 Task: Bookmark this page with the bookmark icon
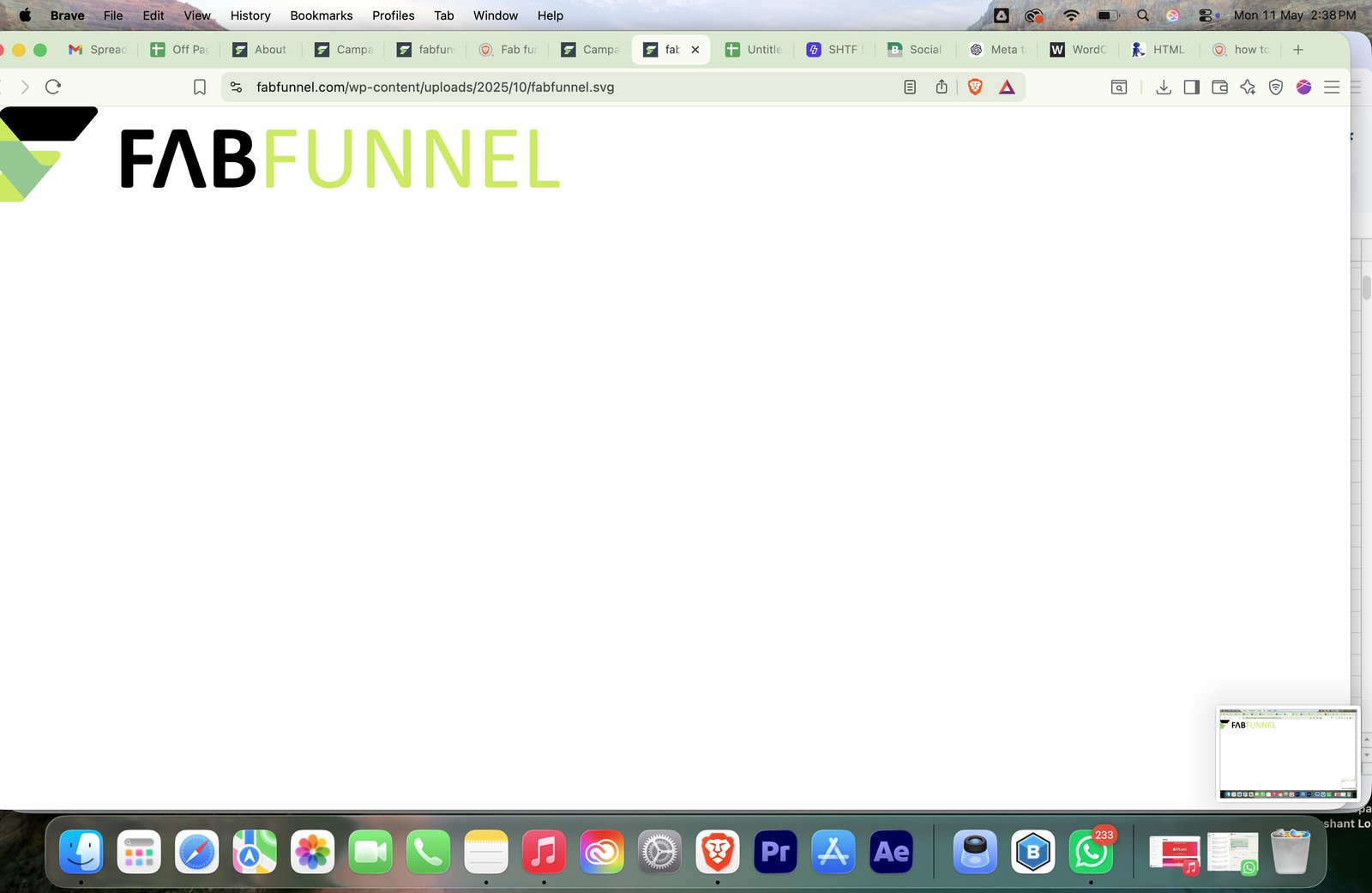(x=200, y=87)
